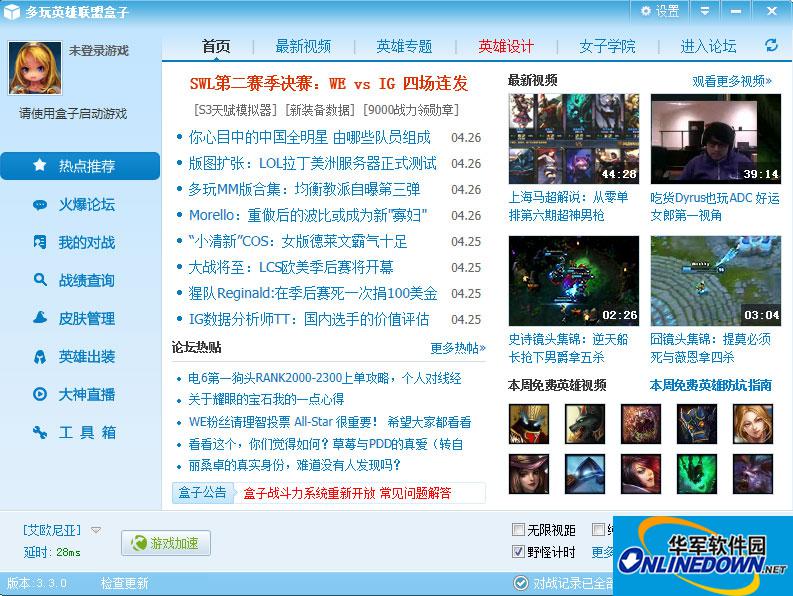Click the blue hero icon, second in bottom row
This screenshot has height=596, width=793.
585,474
